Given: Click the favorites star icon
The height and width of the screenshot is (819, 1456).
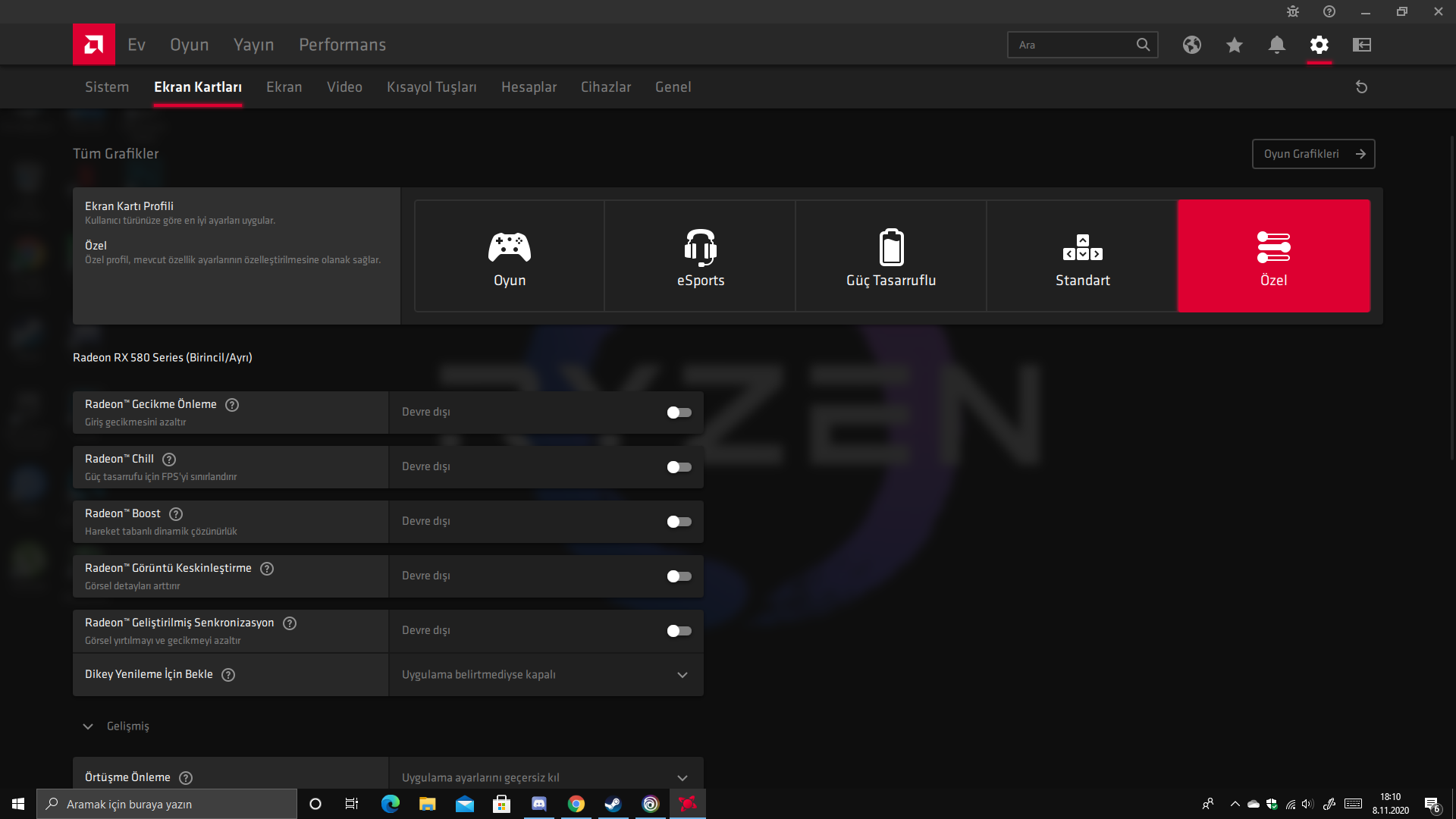Looking at the screenshot, I should [1234, 45].
